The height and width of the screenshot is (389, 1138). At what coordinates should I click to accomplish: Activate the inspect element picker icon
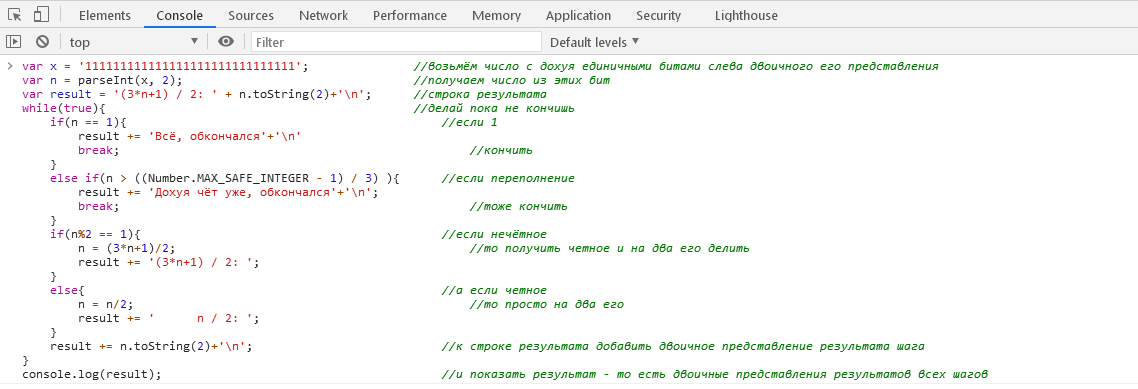coord(15,15)
